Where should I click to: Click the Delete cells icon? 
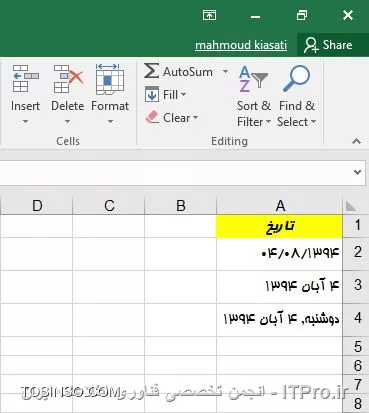(x=68, y=78)
